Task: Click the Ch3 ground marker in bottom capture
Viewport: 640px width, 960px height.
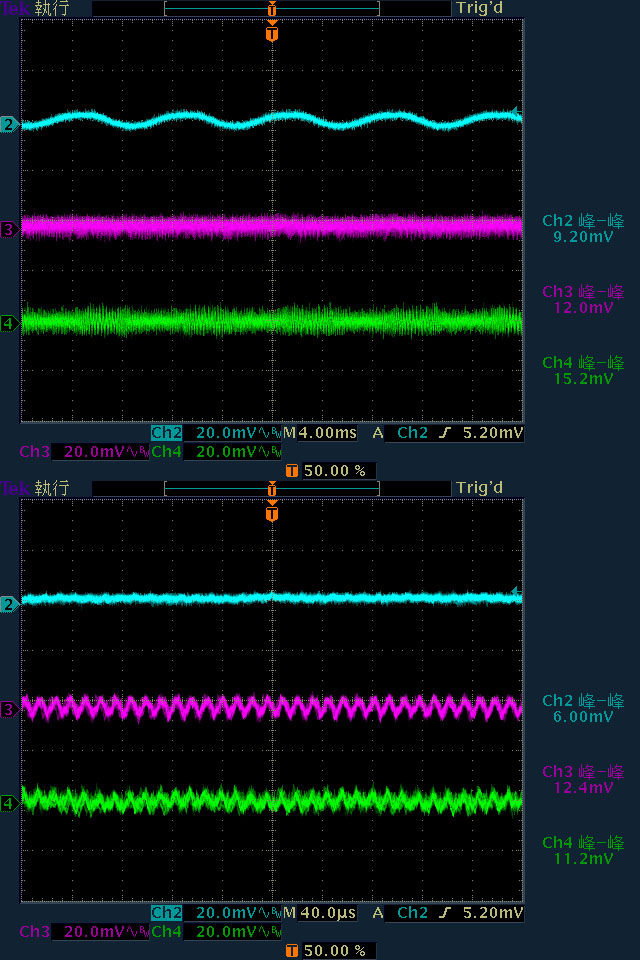Action: [x=9, y=710]
